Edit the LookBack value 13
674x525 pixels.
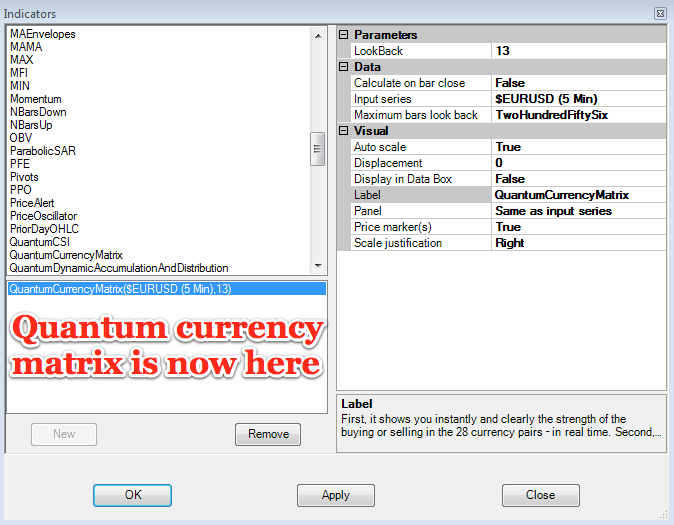579,51
